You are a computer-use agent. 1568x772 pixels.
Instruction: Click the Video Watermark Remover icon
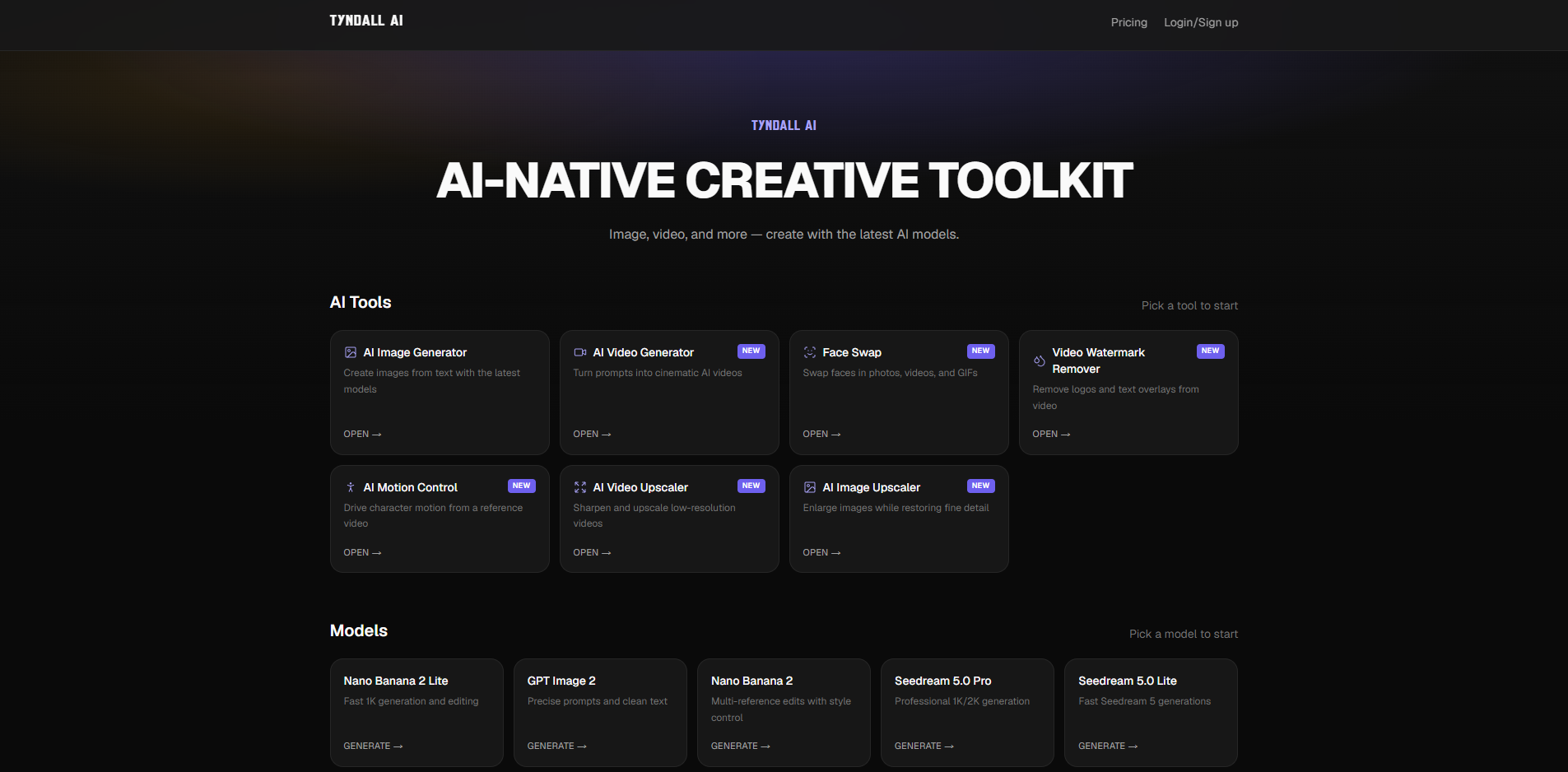tap(1040, 360)
